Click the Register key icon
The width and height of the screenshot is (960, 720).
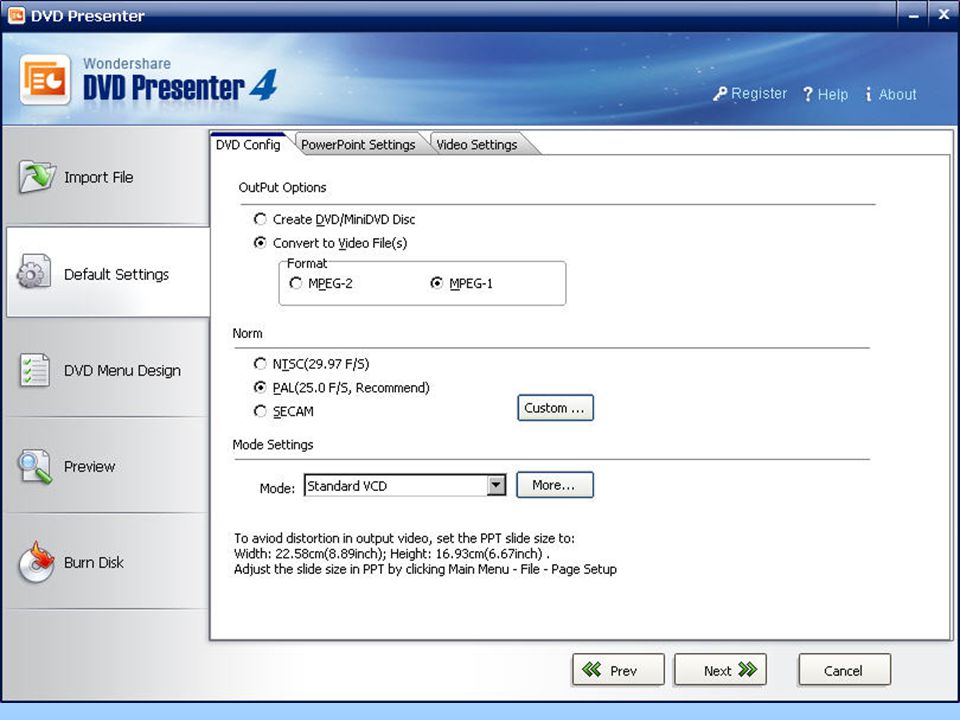coord(720,94)
